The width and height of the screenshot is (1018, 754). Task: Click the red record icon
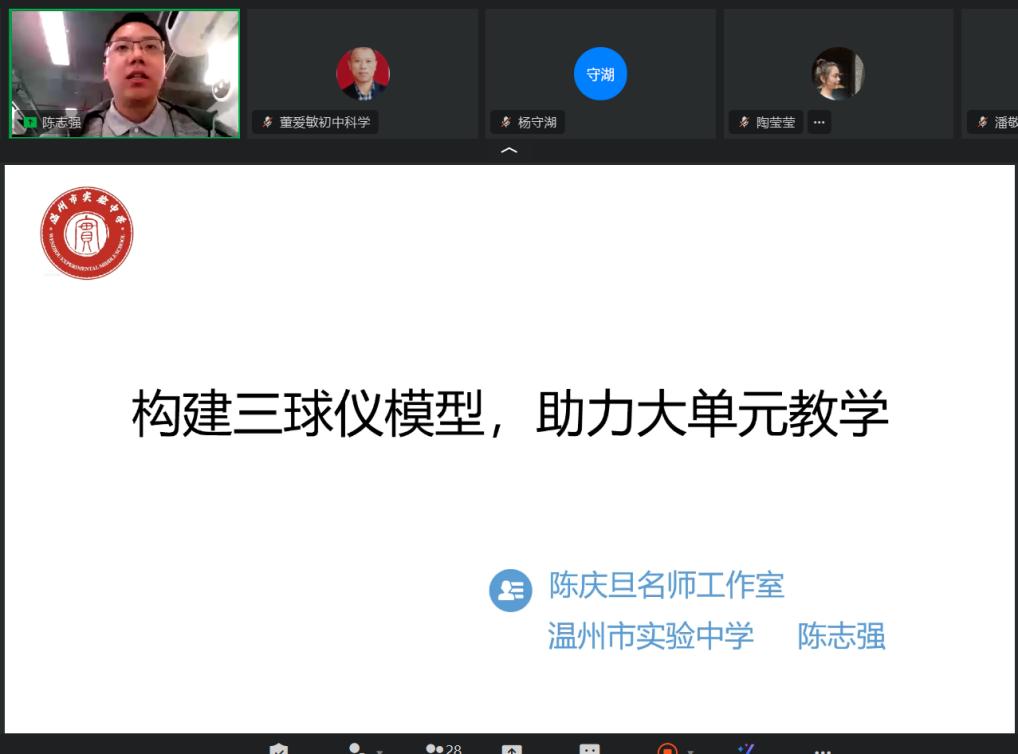667,749
